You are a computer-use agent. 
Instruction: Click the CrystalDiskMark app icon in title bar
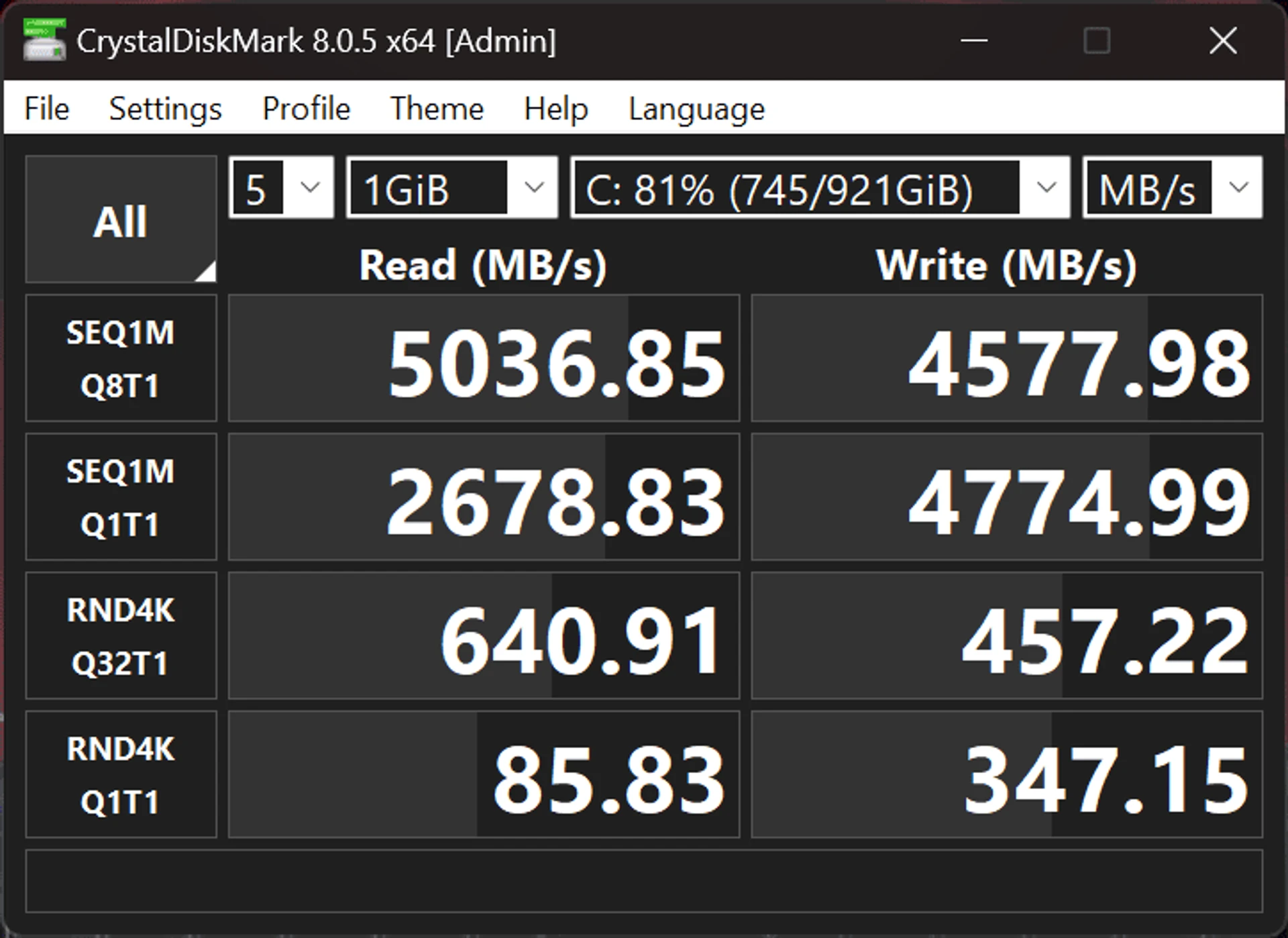[x=44, y=40]
